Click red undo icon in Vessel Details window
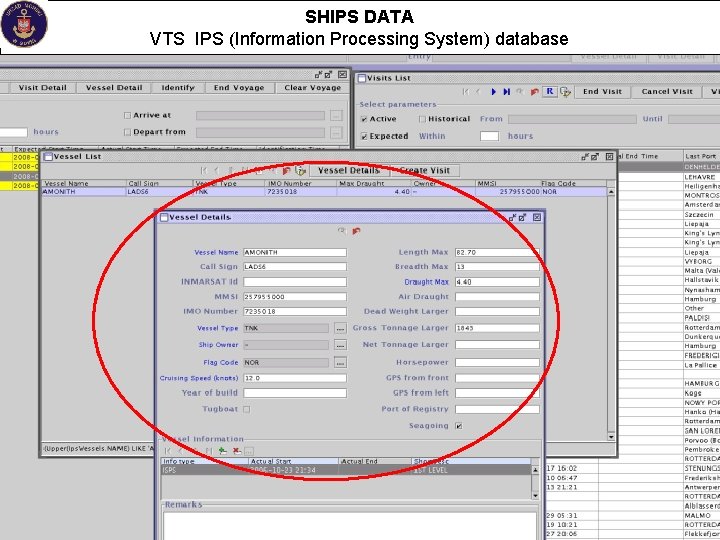The image size is (720, 540). pyautogui.click(x=356, y=231)
